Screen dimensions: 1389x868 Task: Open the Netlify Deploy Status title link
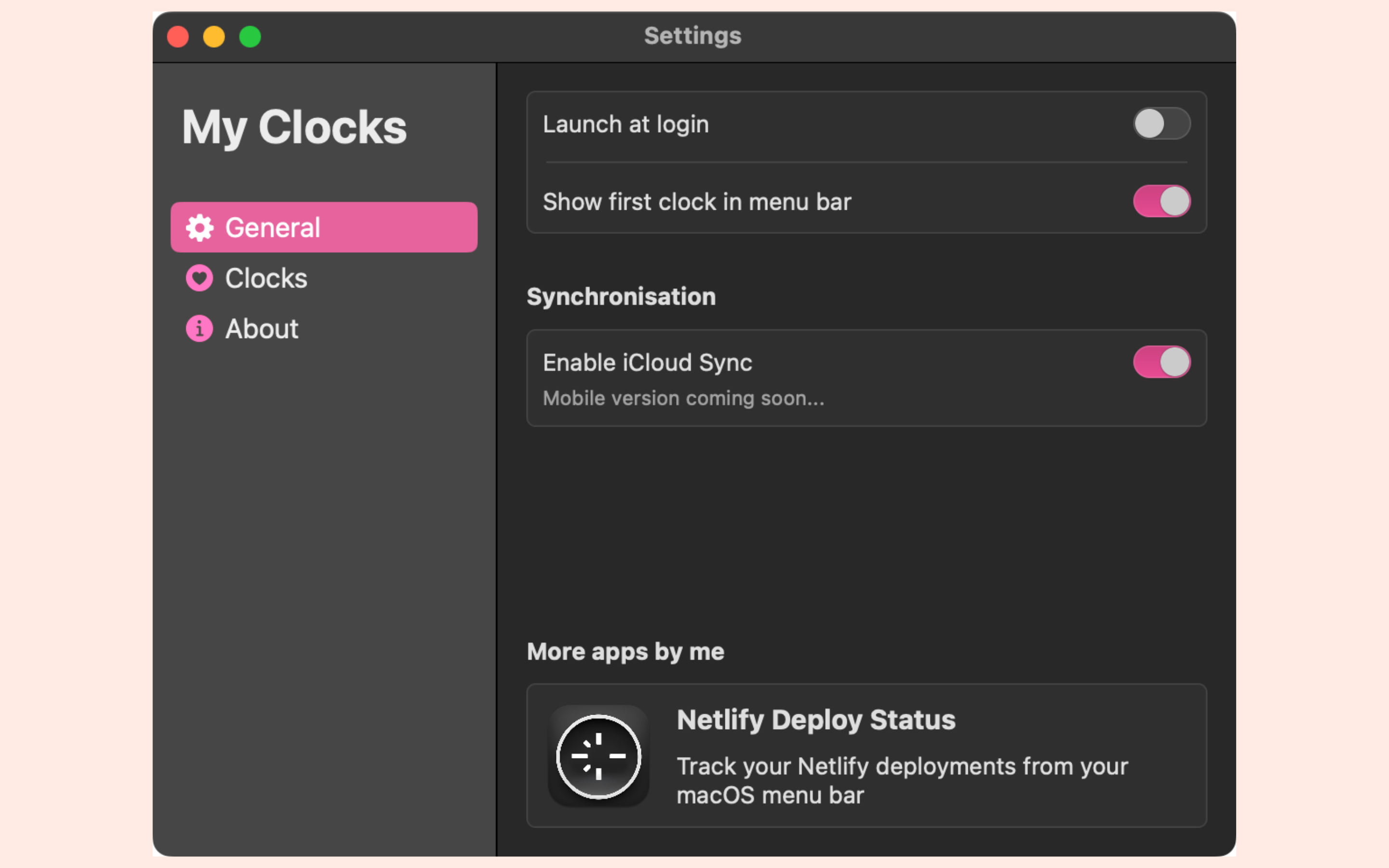tap(816, 720)
